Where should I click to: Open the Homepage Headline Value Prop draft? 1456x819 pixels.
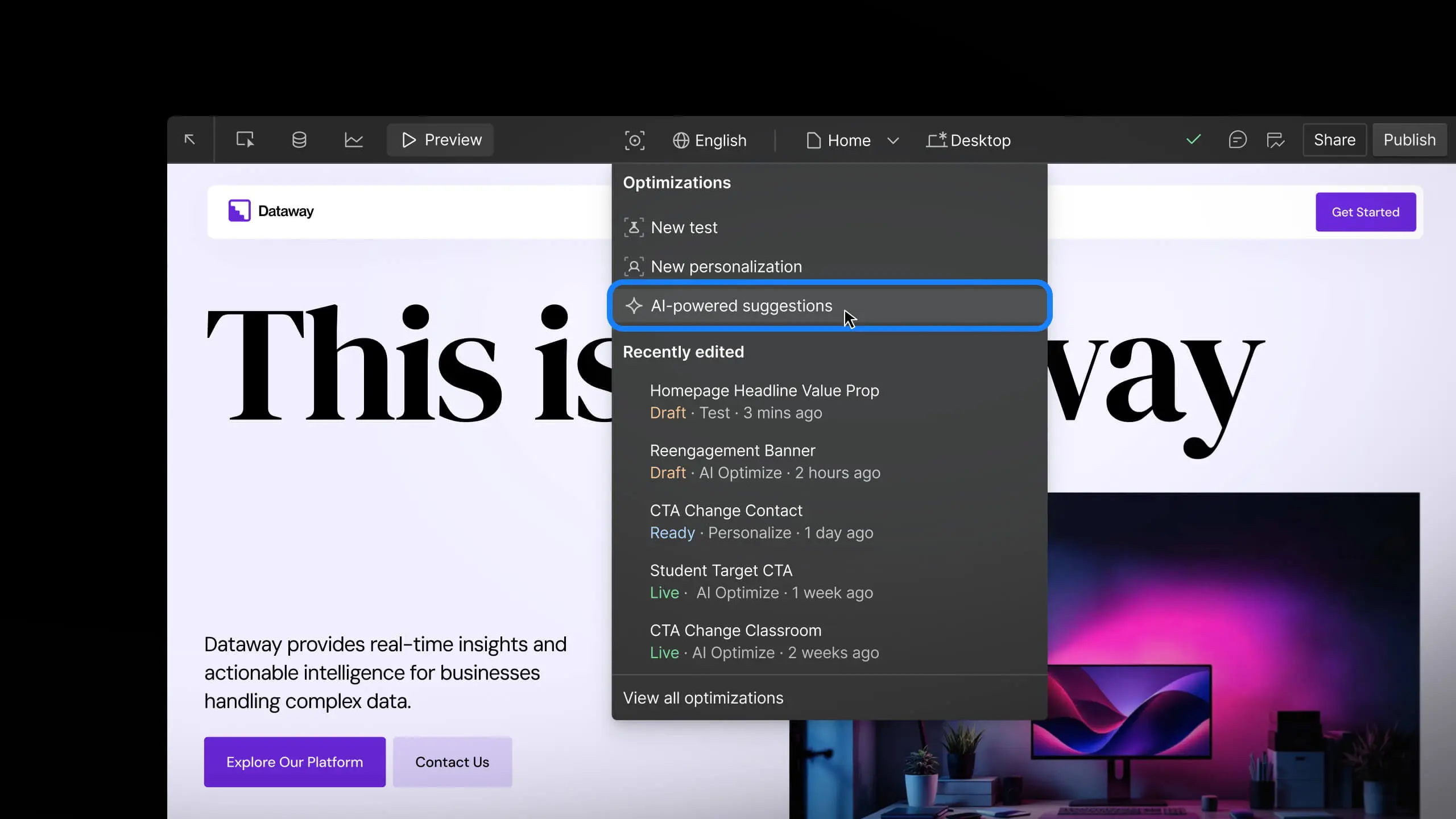click(x=764, y=390)
